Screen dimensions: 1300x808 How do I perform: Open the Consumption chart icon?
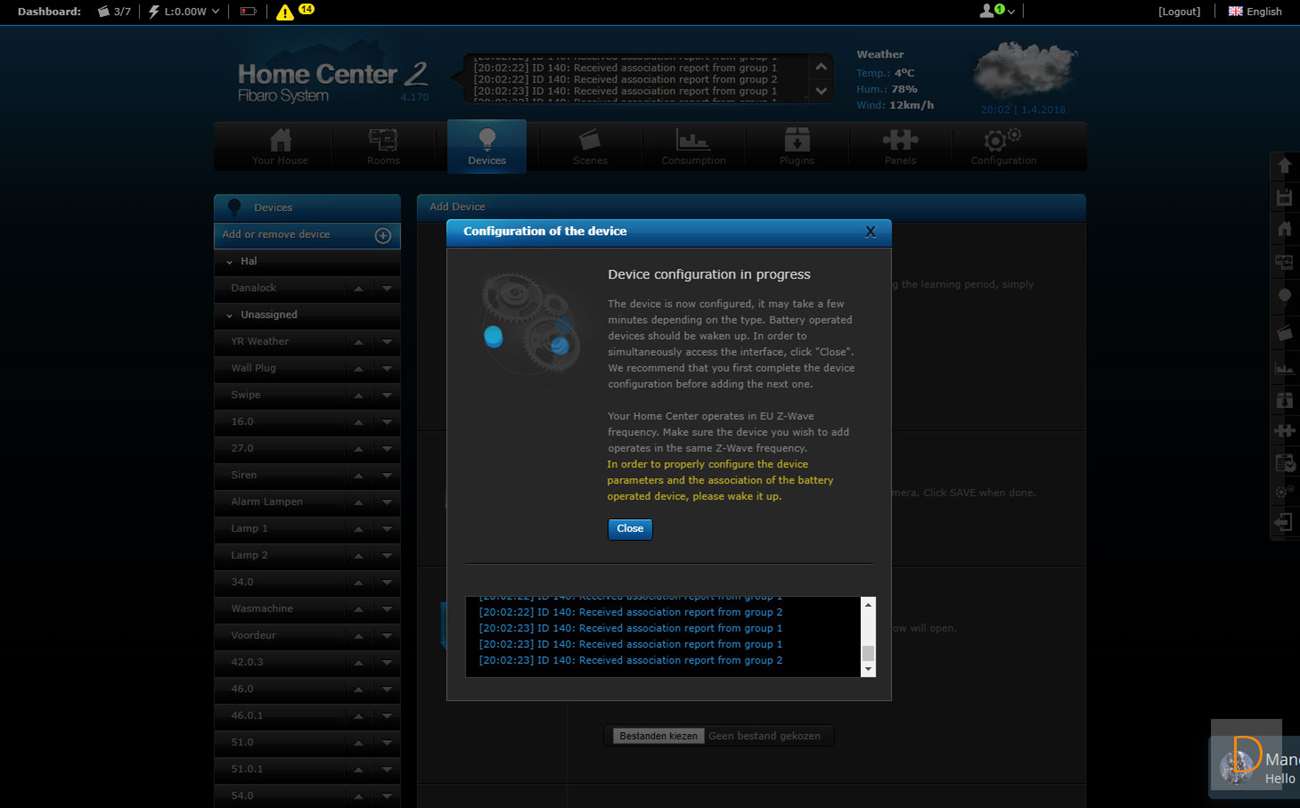693,140
